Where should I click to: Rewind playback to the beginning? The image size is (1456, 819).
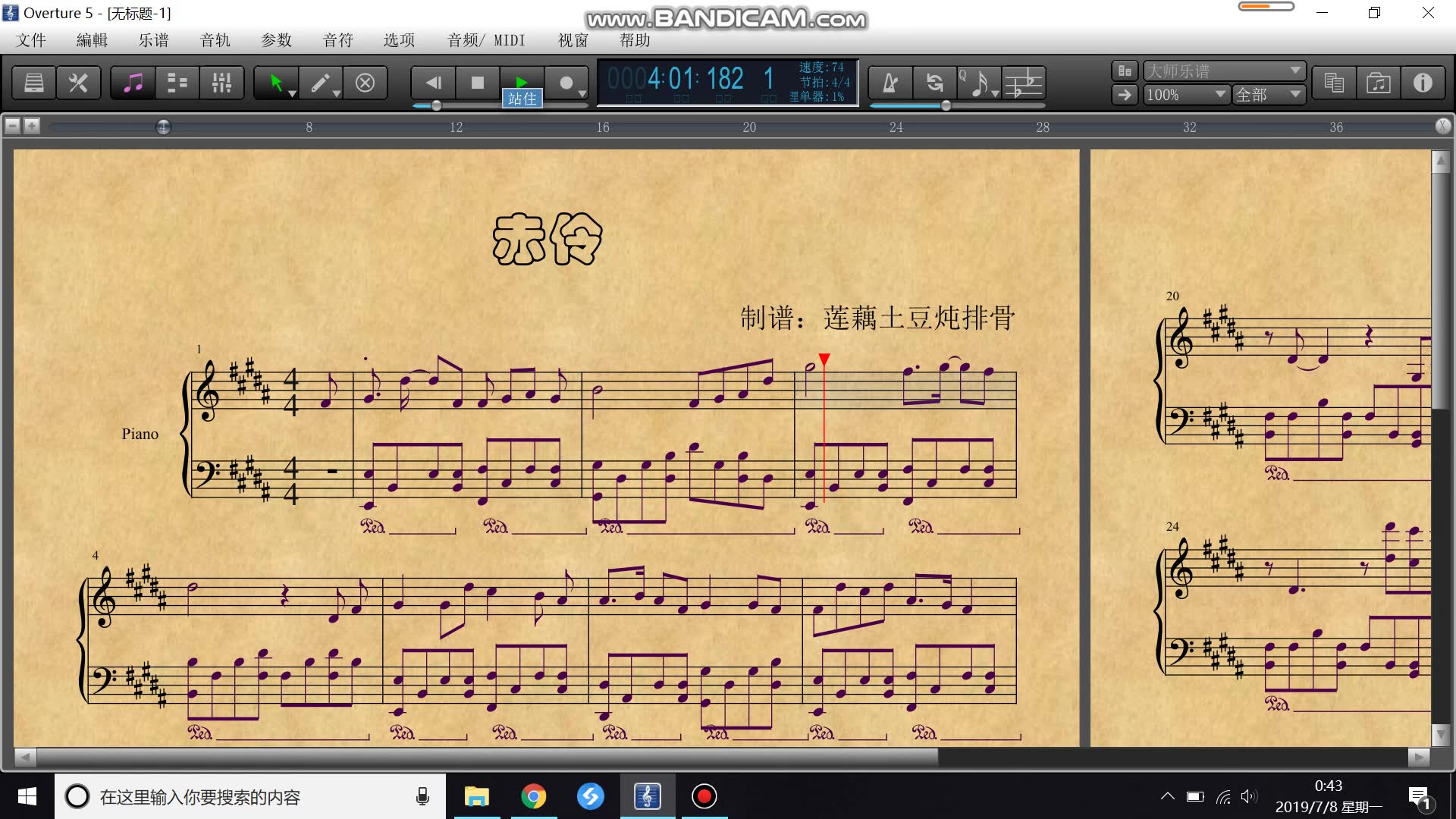433,83
